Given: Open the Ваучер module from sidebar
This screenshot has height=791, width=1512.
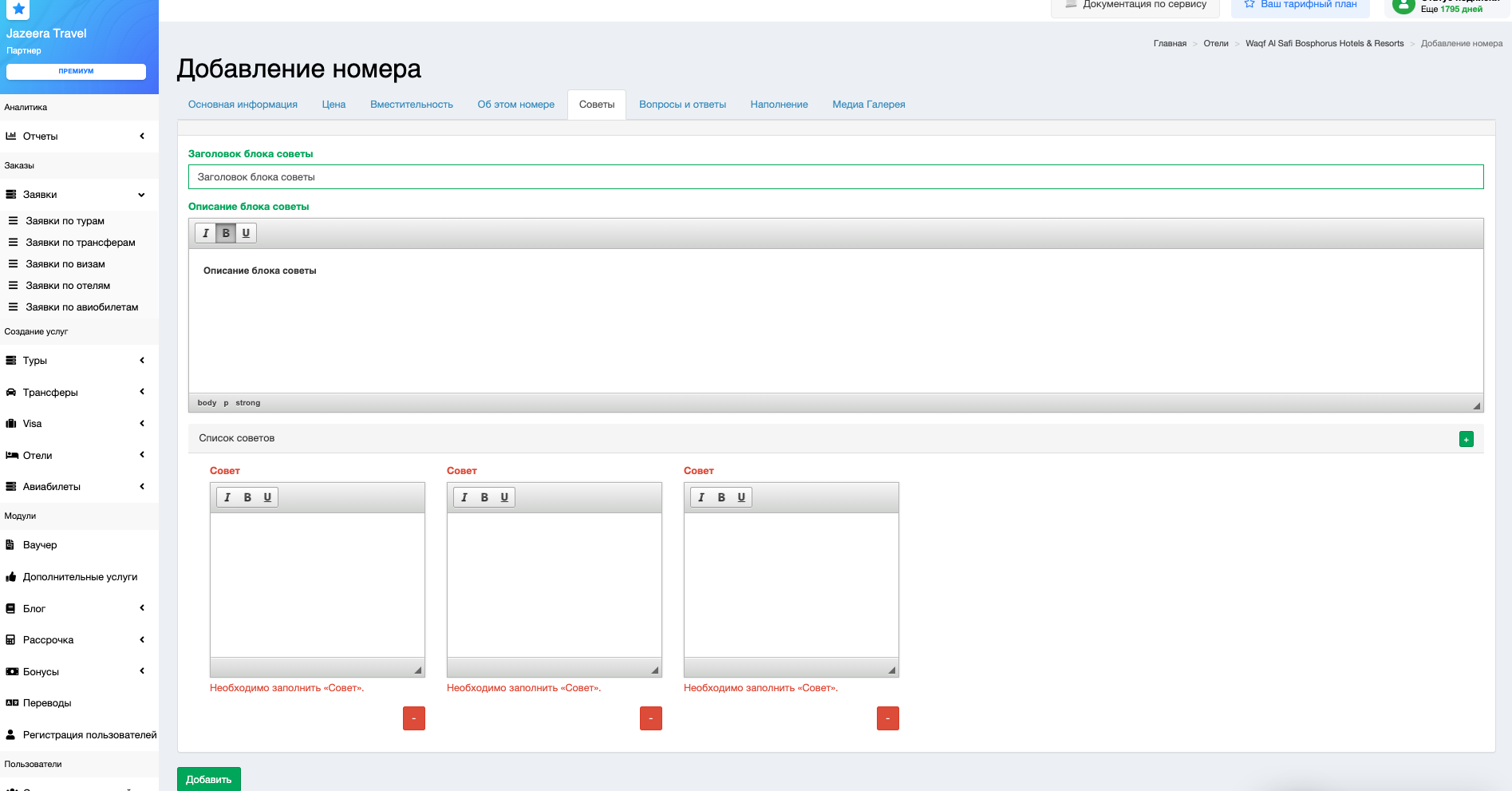Looking at the screenshot, I should pyautogui.click(x=40, y=545).
